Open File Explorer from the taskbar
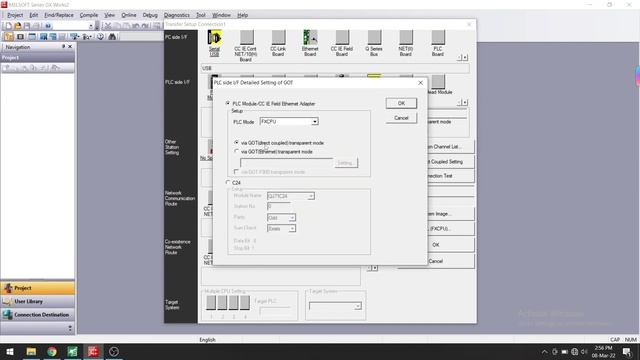 tap(31, 351)
